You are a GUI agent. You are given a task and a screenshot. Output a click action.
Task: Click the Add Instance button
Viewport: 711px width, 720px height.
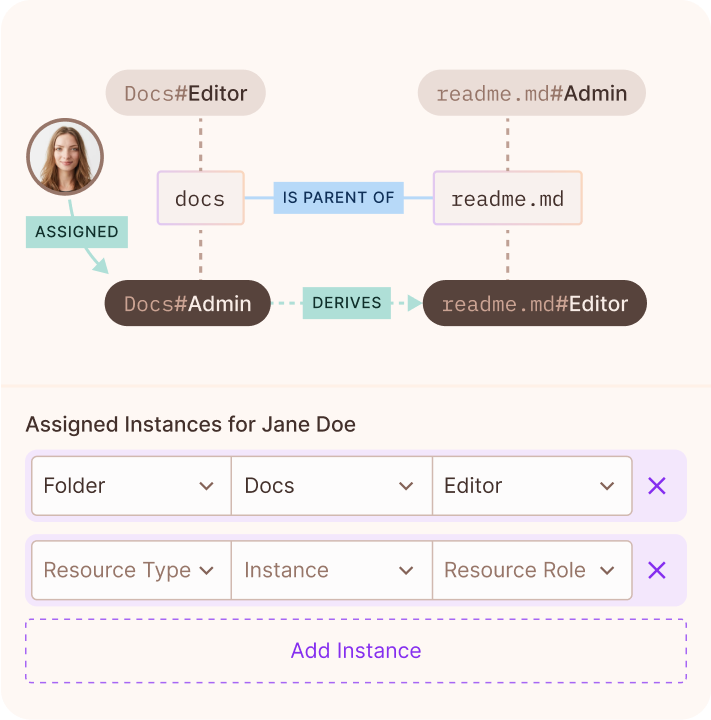(356, 651)
